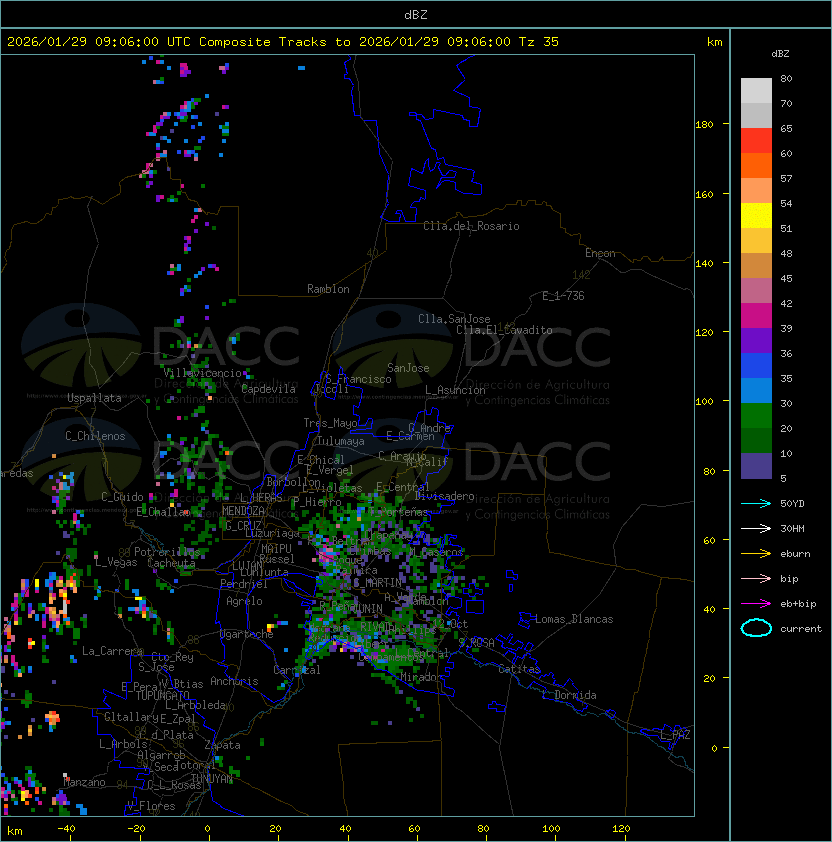Click the Manzano label
The height and width of the screenshot is (842, 832).
point(84,782)
